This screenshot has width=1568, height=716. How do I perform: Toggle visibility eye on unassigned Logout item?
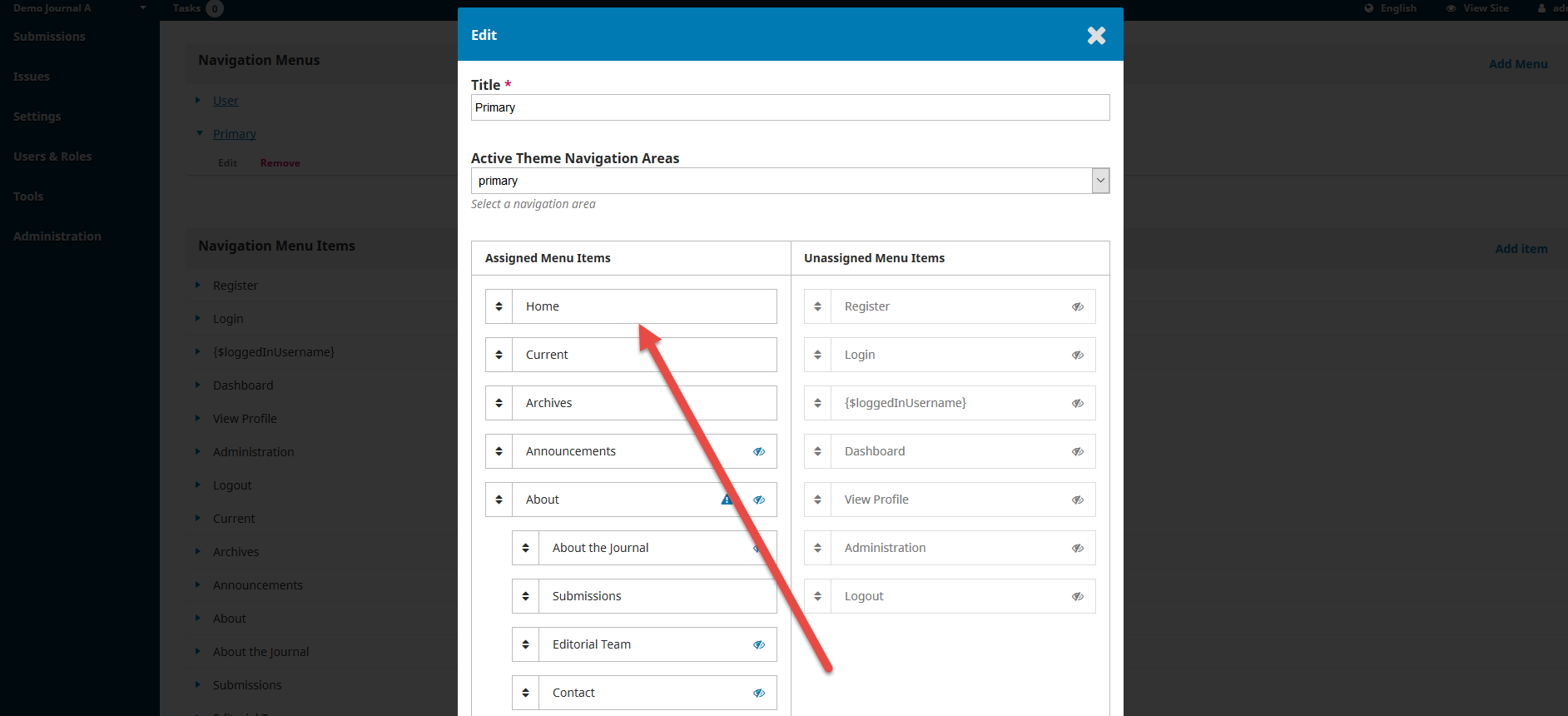[1078, 596]
